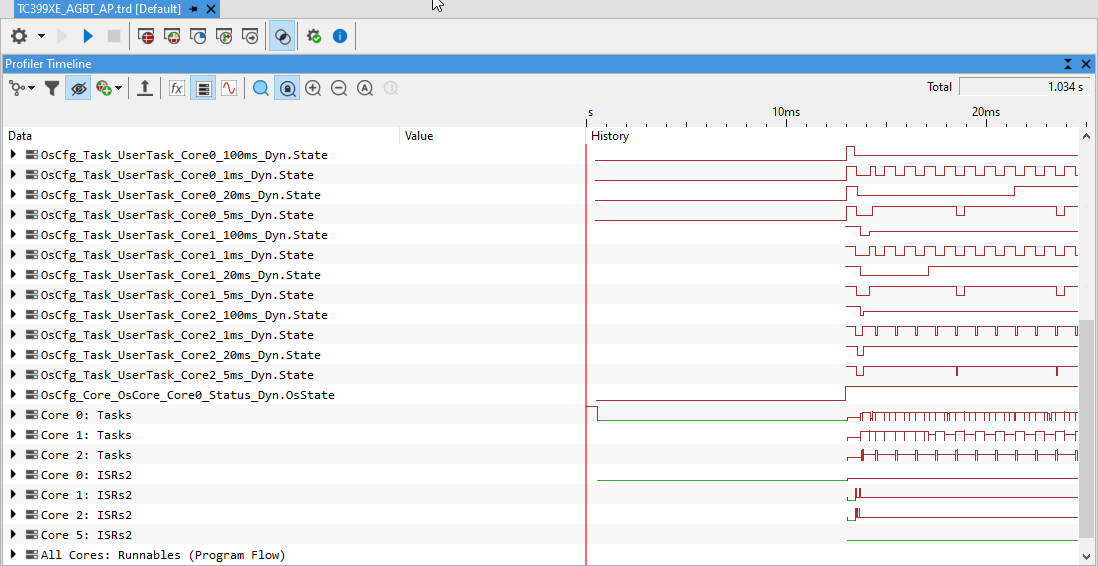Select OsCfg_Task_UserTask_Core1_20ms_Dyn.State item
The image size is (1098, 566).
coord(181,275)
